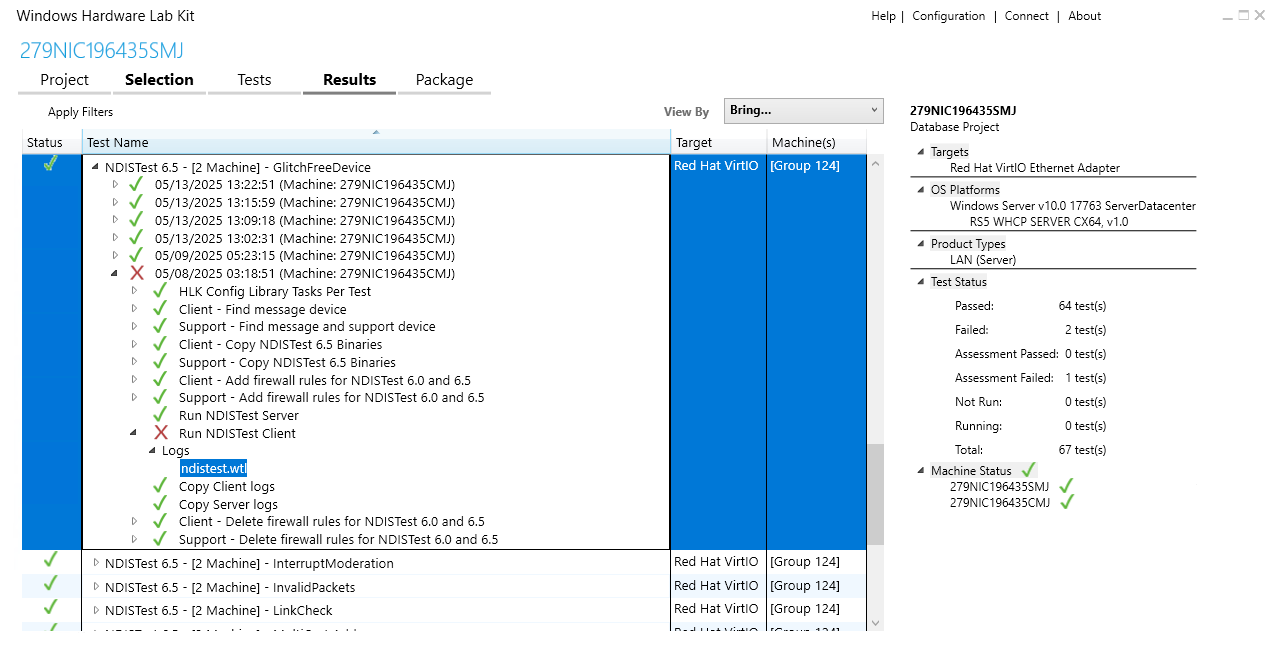The height and width of the screenshot is (653, 1271).
Task: Open the Project tab
Action: pyautogui.click(x=64, y=80)
